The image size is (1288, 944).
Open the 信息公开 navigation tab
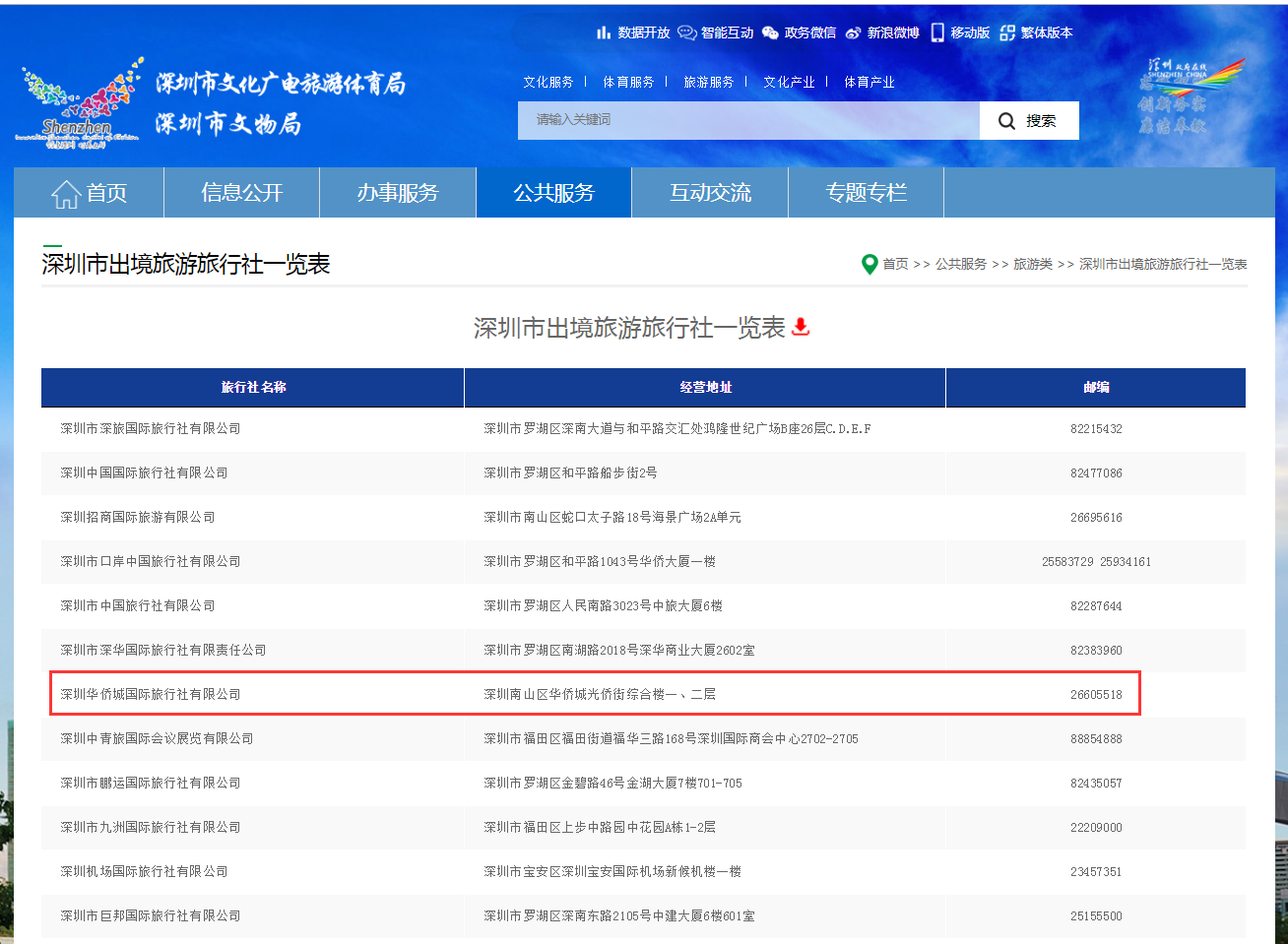tap(241, 193)
